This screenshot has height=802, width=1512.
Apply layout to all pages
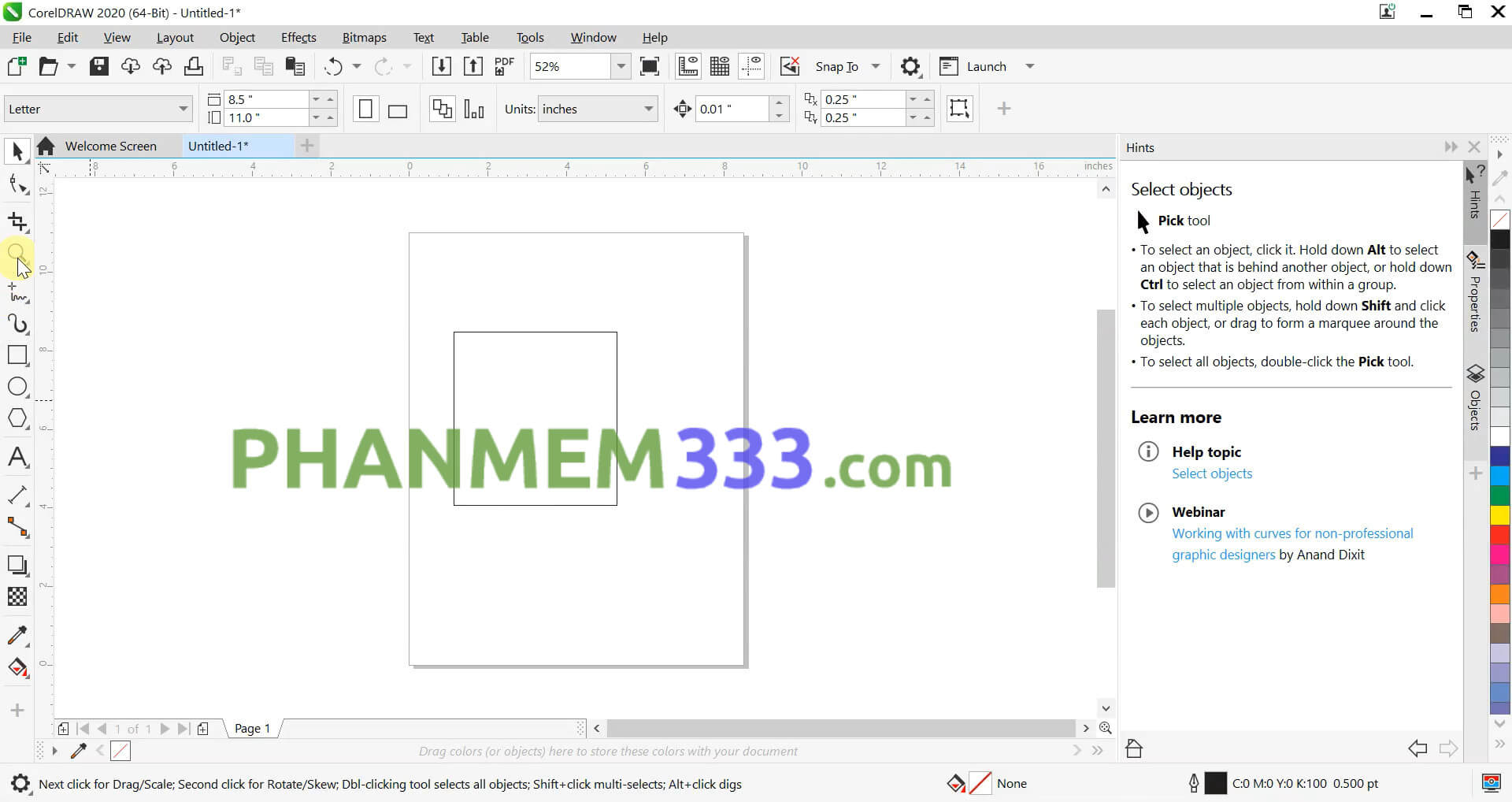tap(443, 109)
